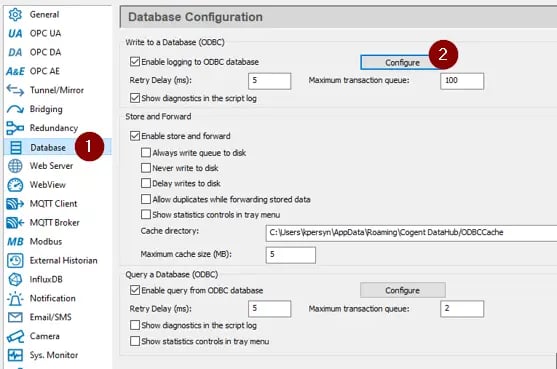Select the External Historian page label
This screenshot has width=557, height=369.
point(64,261)
